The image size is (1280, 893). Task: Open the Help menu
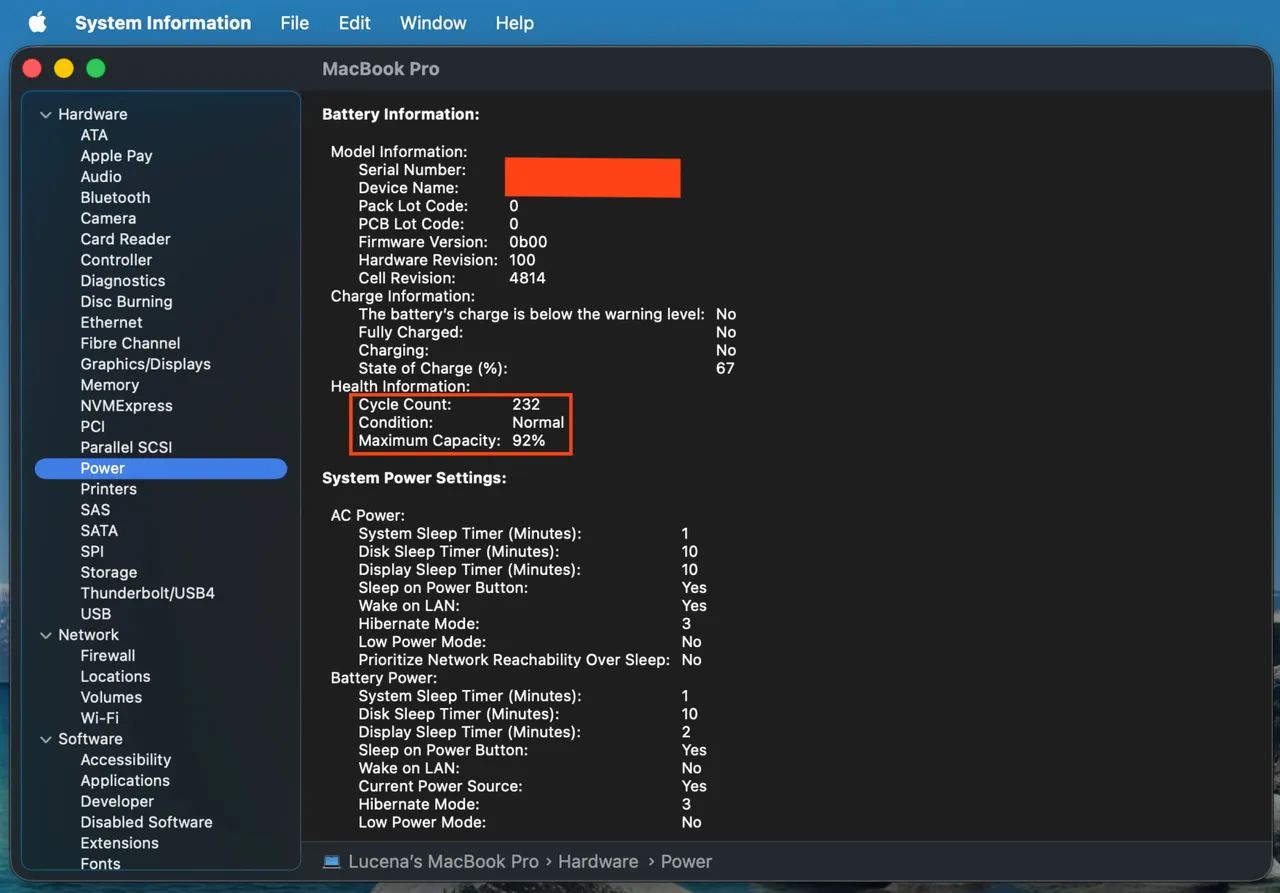pos(514,22)
